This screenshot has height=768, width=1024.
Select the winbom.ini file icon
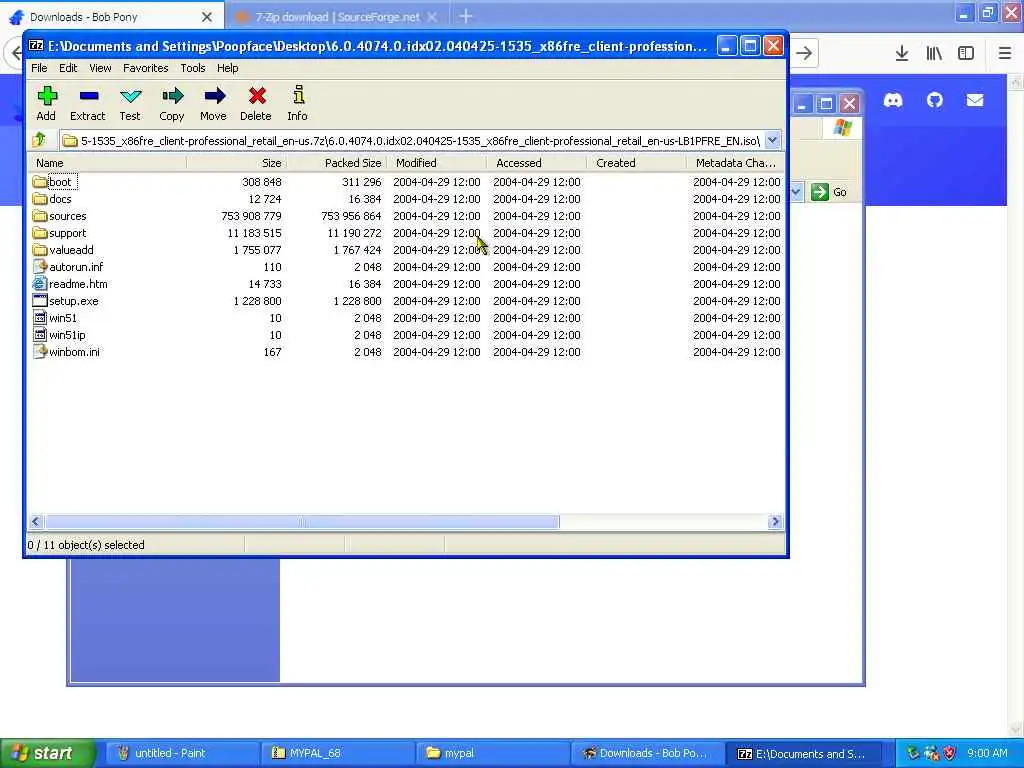tap(40, 351)
